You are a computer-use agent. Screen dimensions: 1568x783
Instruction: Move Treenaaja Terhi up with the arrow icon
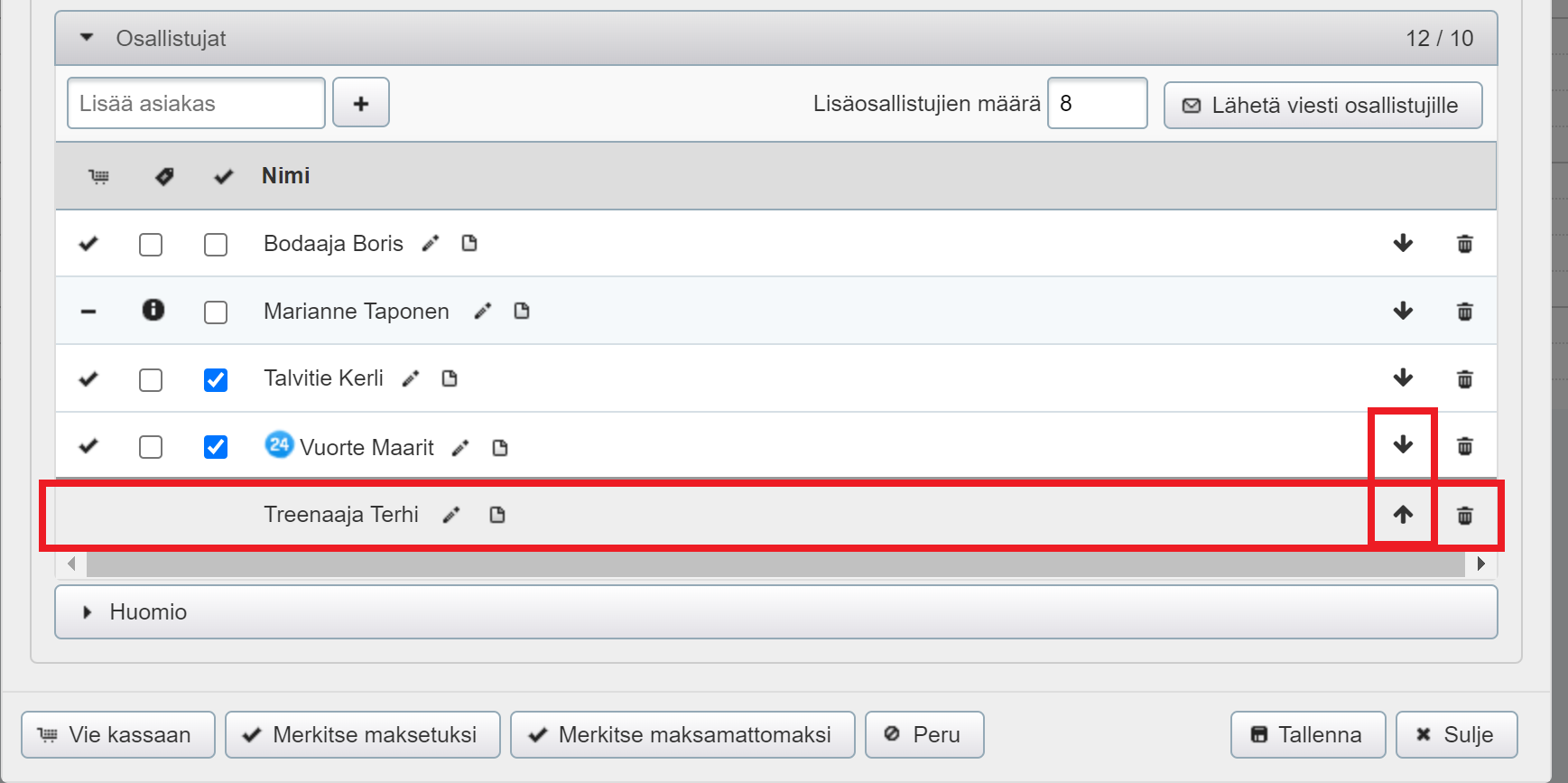pyautogui.click(x=1403, y=515)
